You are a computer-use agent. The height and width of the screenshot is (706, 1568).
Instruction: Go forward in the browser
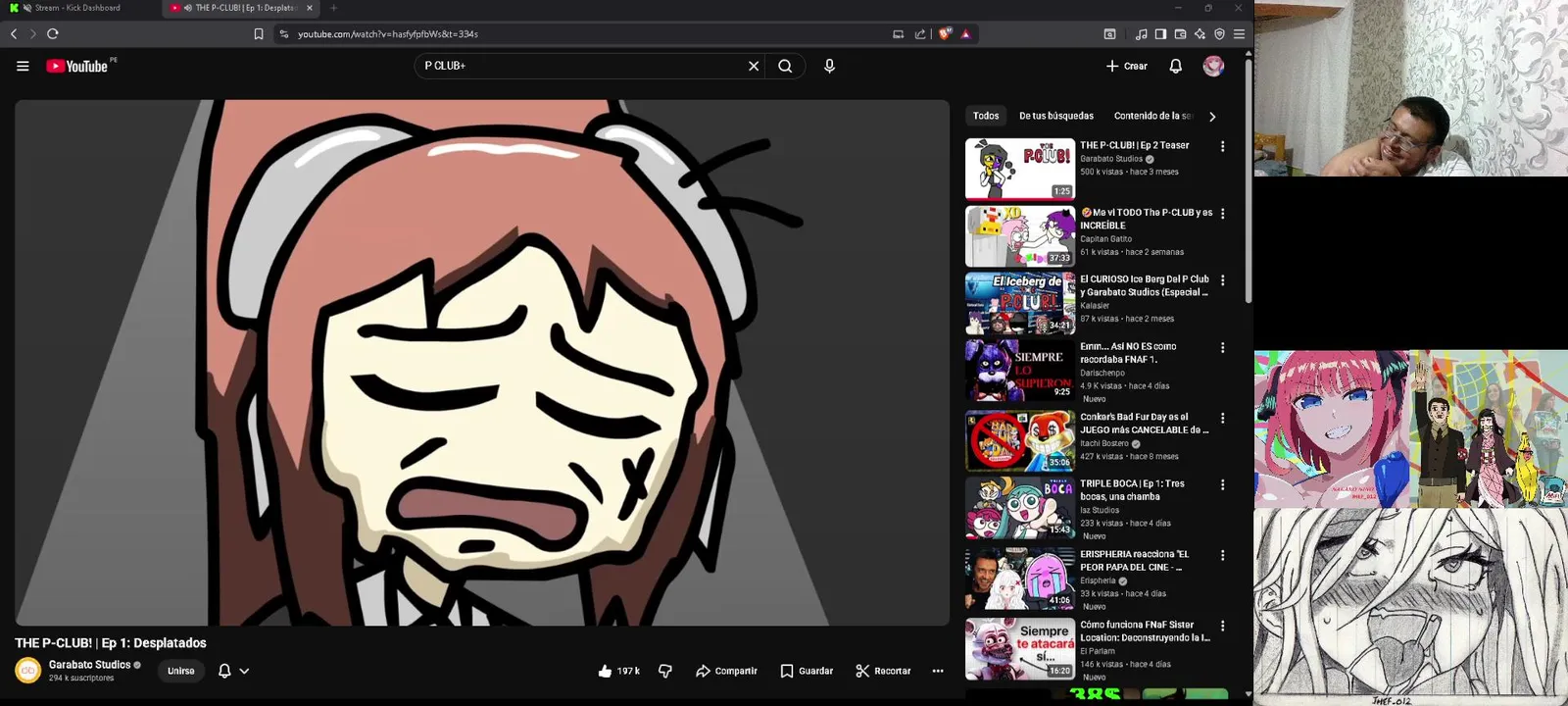tap(32, 33)
